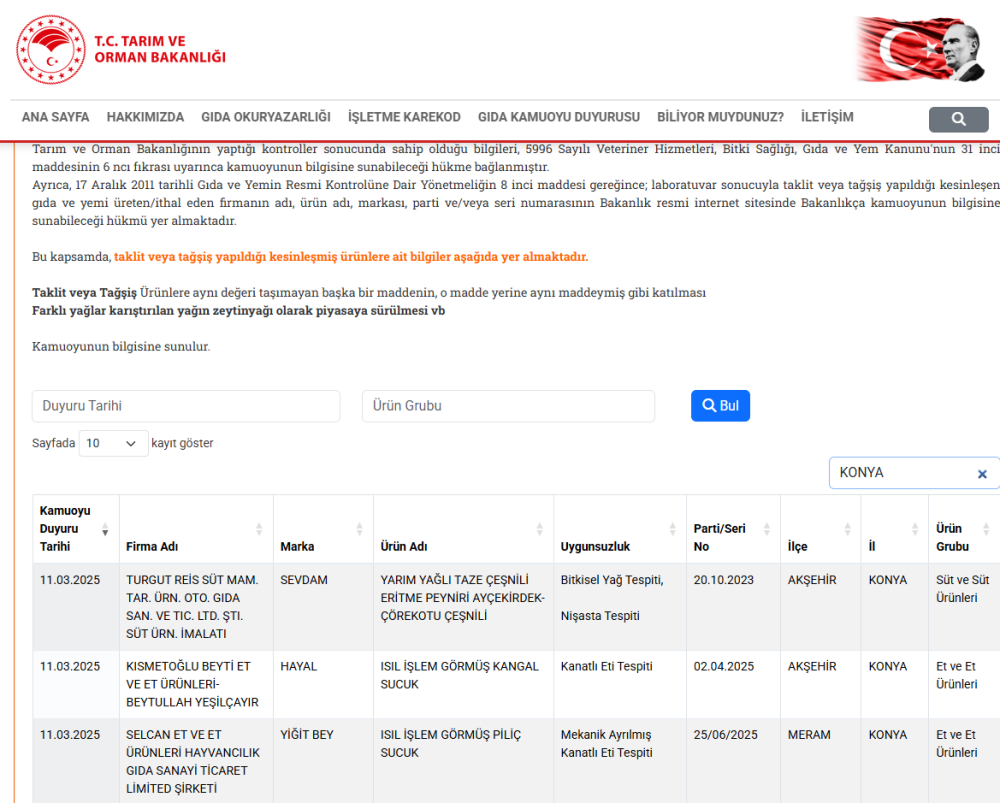
Task: Select ISIL İŞLEM GÖRMÜŞ KANGAL SUCUK cell
Action: [464, 684]
